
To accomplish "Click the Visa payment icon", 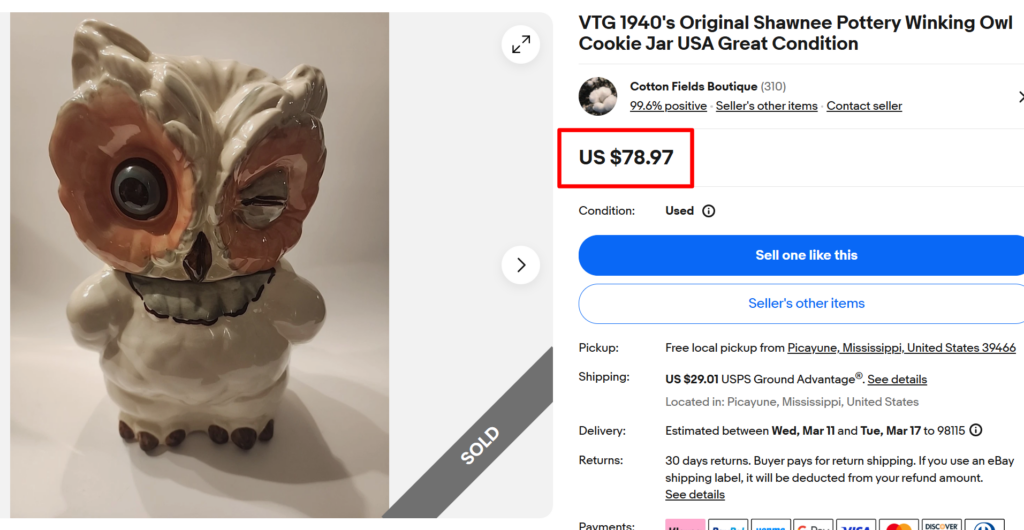I will (856, 525).
